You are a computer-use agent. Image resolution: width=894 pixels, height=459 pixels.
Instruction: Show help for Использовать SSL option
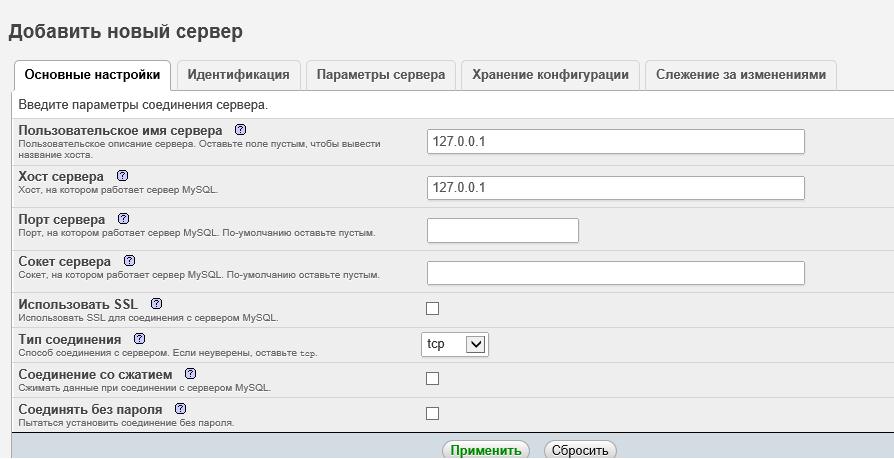coord(156,304)
